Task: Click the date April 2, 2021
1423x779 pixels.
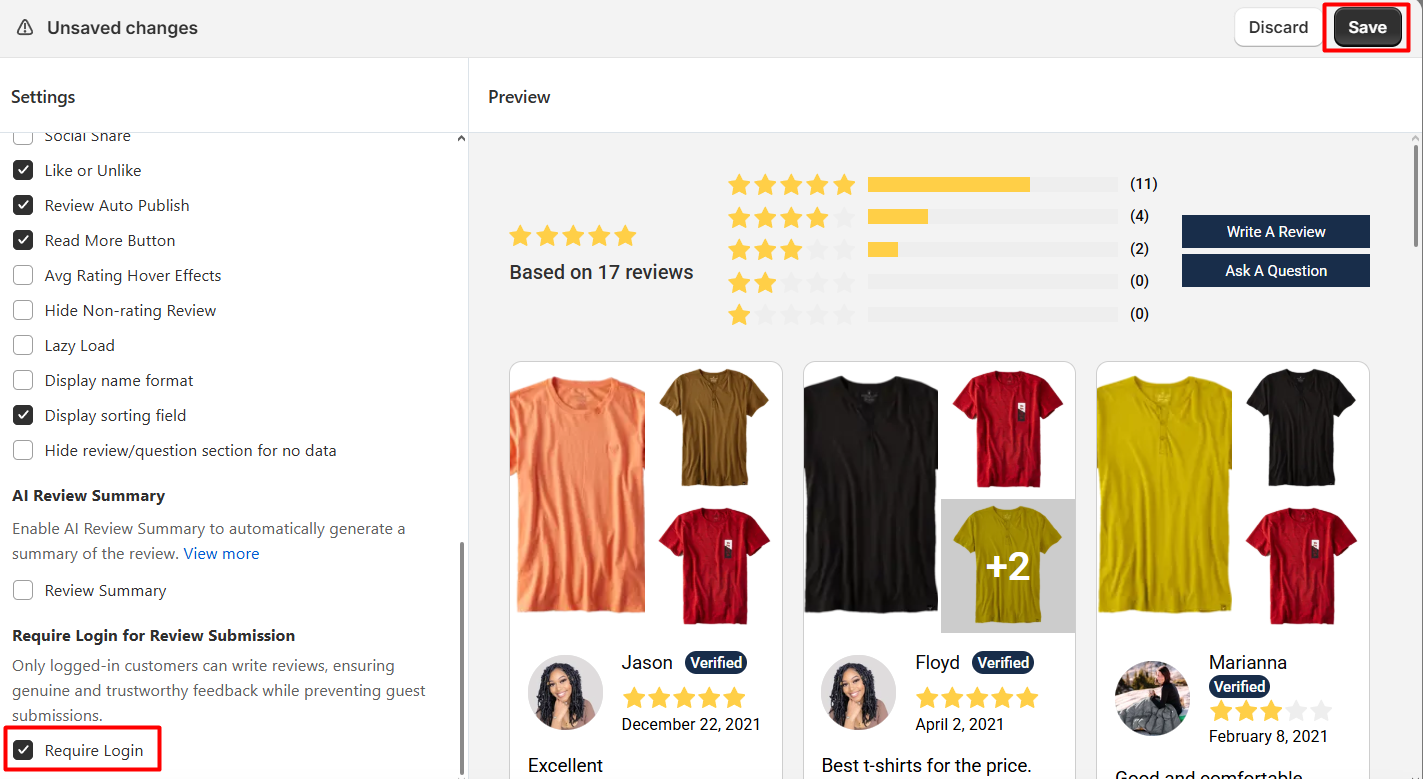Action: click(x=960, y=724)
